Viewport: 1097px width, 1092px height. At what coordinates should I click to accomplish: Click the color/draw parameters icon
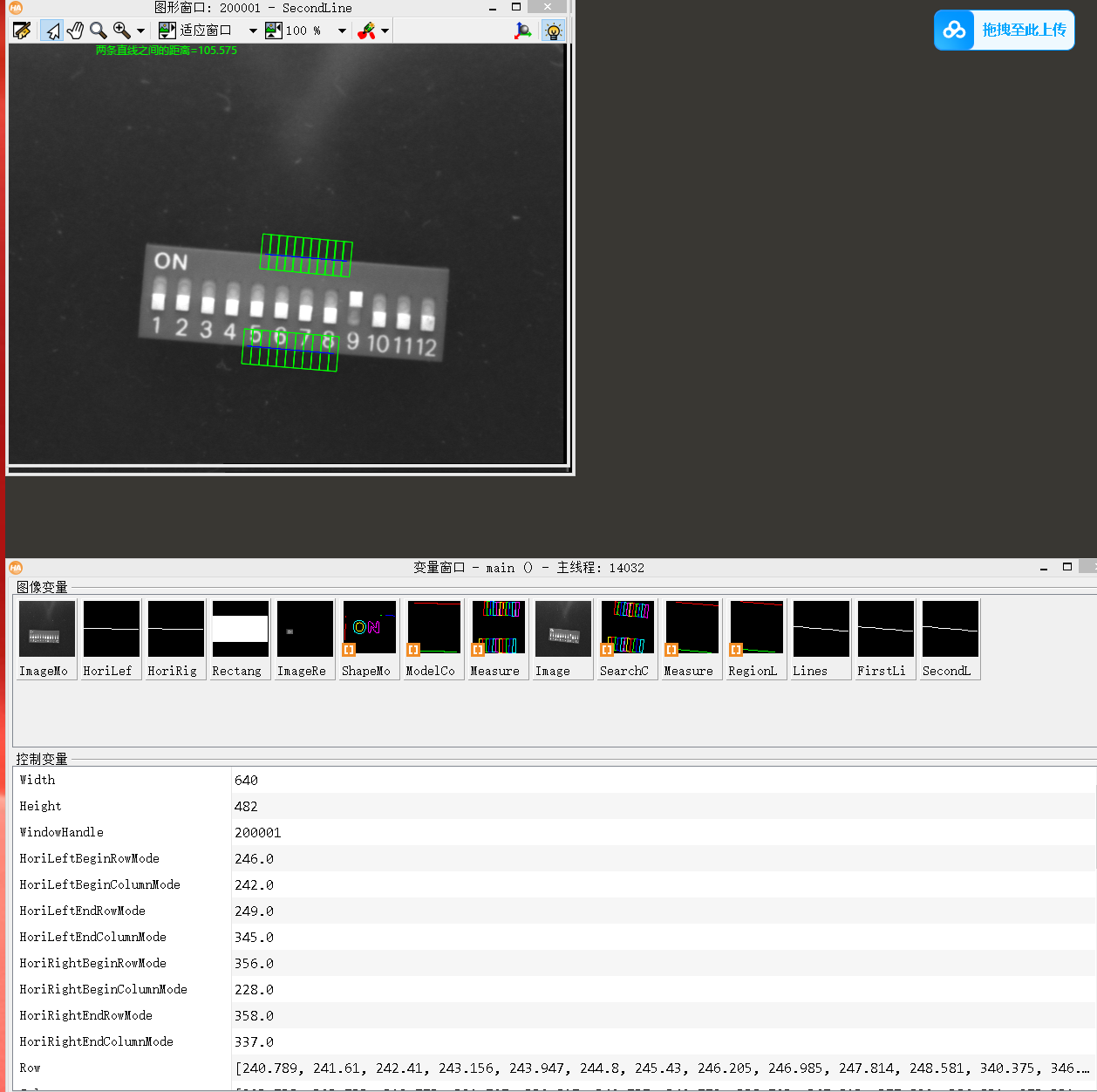coord(366,31)
